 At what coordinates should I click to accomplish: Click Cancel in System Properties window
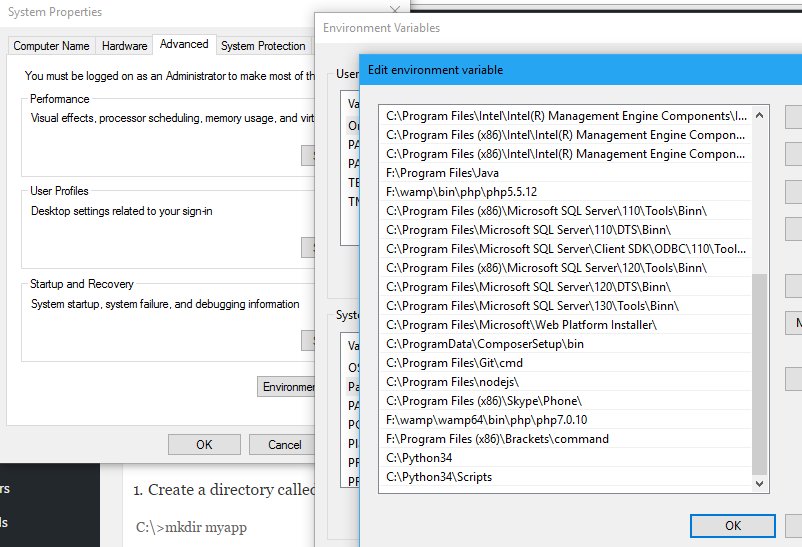tap(284, 445)
